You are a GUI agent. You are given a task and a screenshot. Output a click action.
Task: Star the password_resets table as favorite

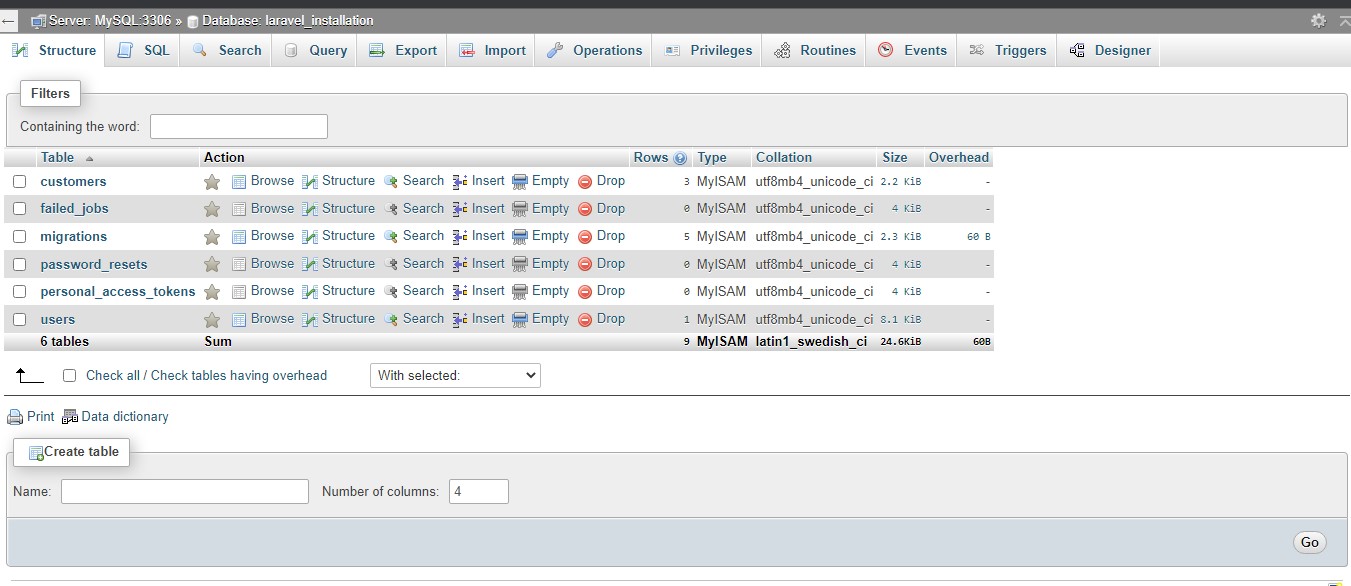[212, 264]
